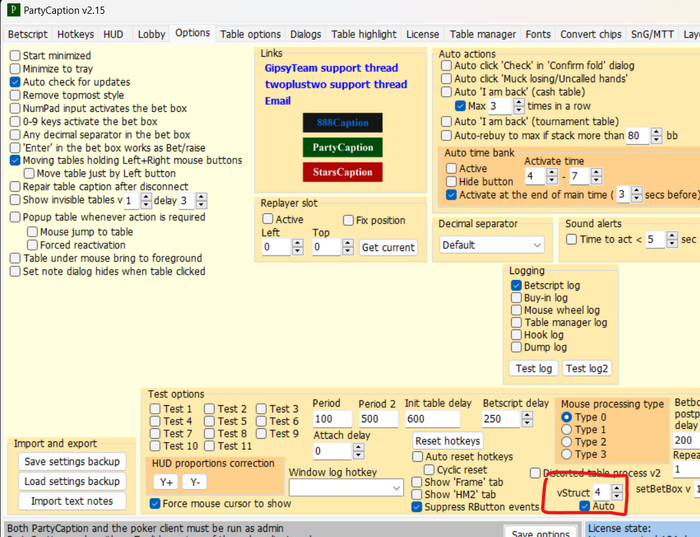Click the green PartyCaption banner button
This screenshot has height=537, width=700.
[x=342, y=147]
